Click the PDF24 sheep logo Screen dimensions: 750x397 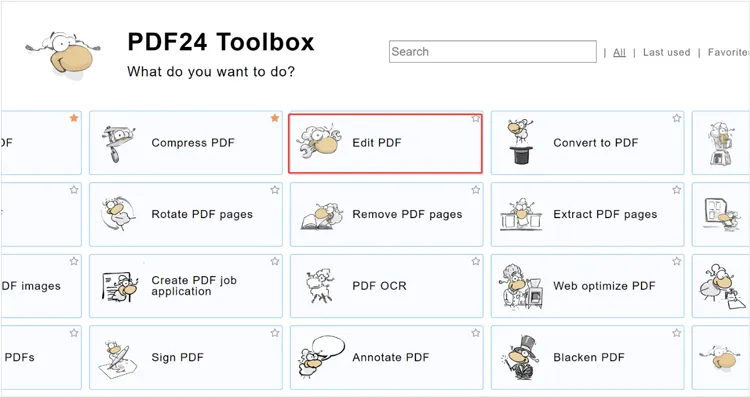point(63,55)
